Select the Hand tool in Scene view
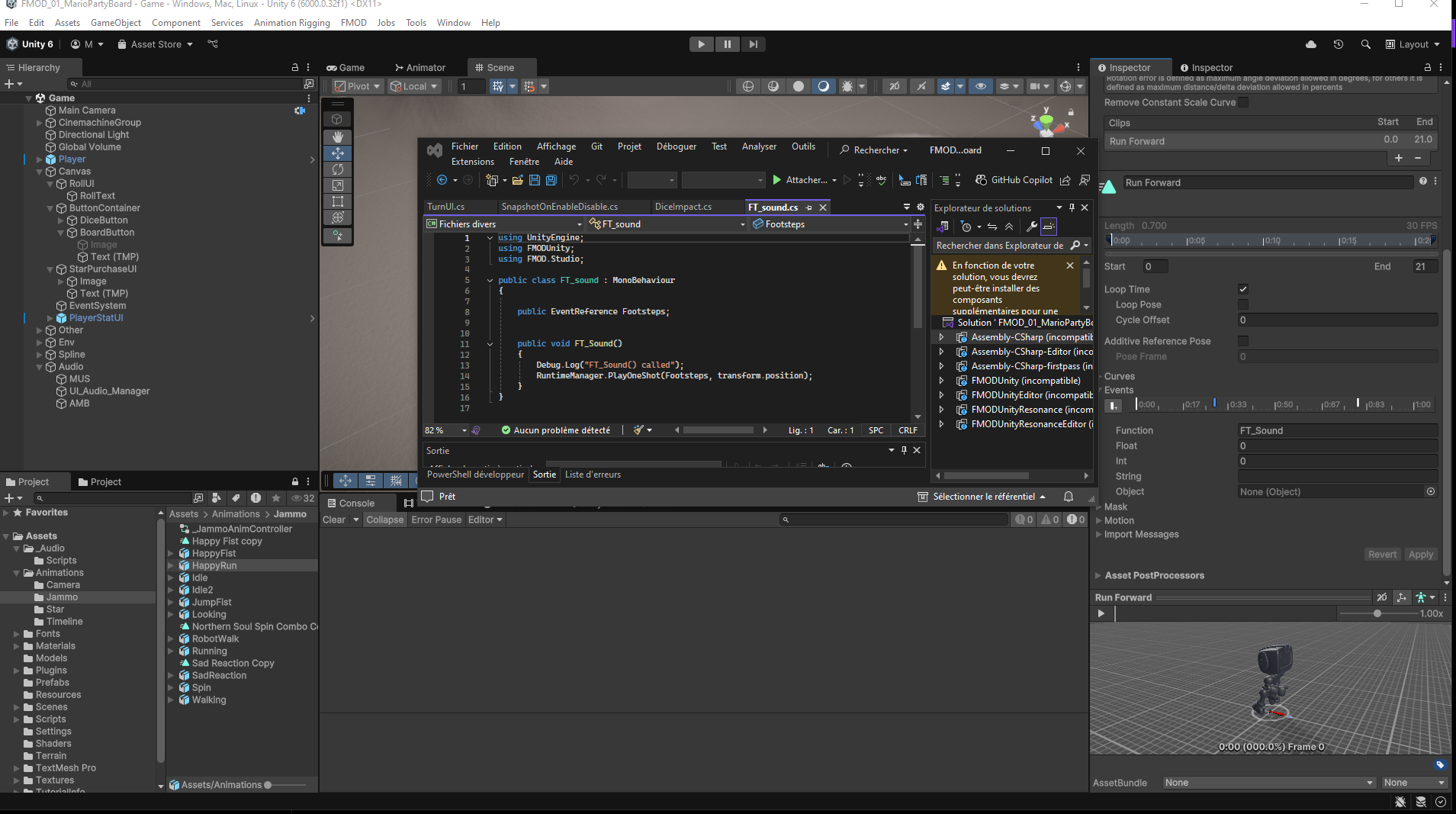 pos(337,137)
